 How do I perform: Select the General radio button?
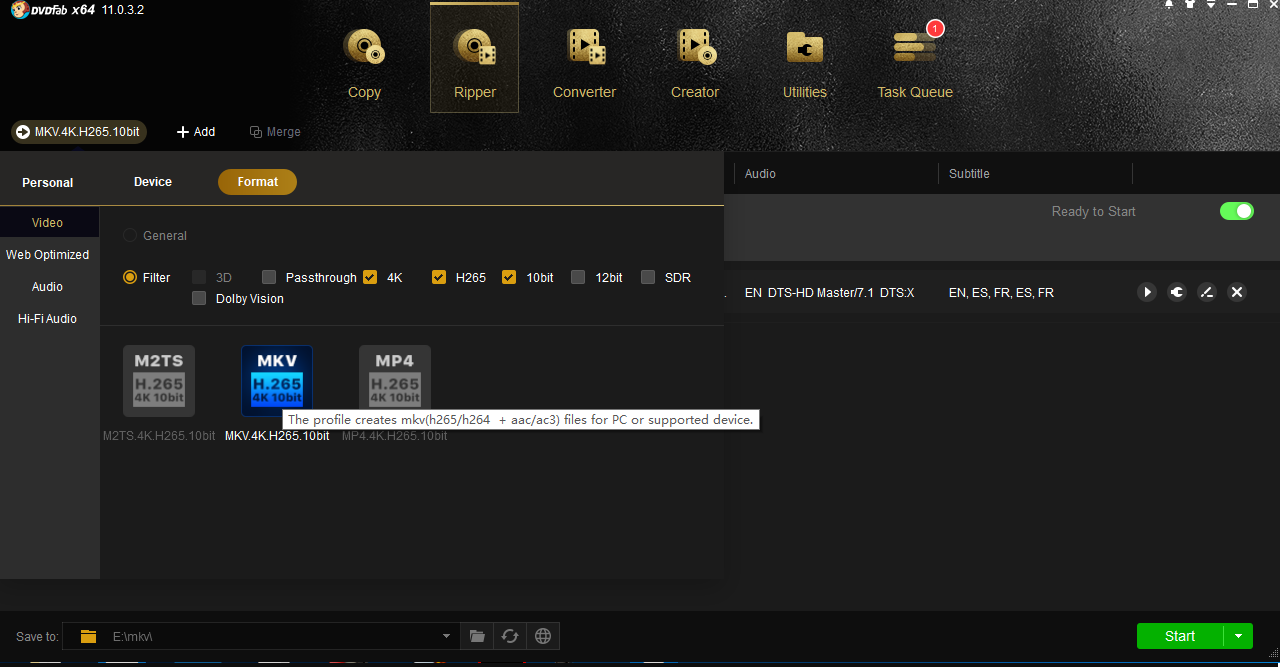coord(130,236)
